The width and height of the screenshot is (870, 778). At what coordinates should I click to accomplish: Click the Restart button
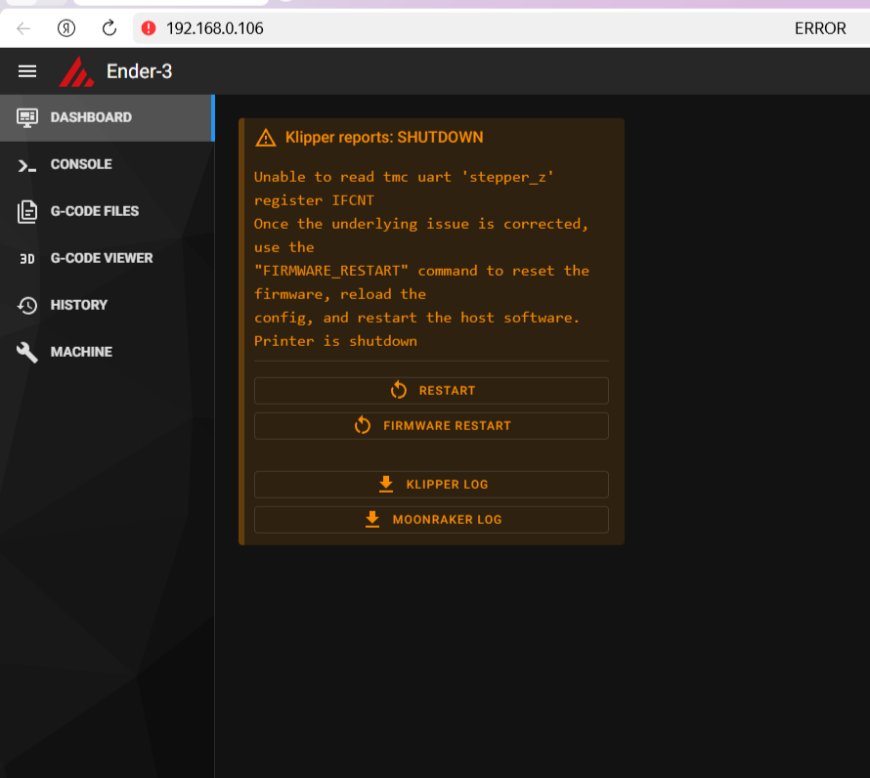click(x=431, y=391)
